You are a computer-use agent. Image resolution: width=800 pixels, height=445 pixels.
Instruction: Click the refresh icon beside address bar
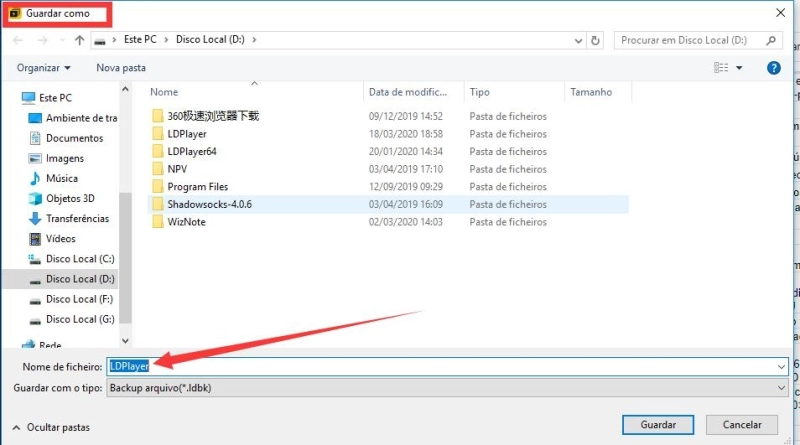pyautogui.click(x=596, y=40)
